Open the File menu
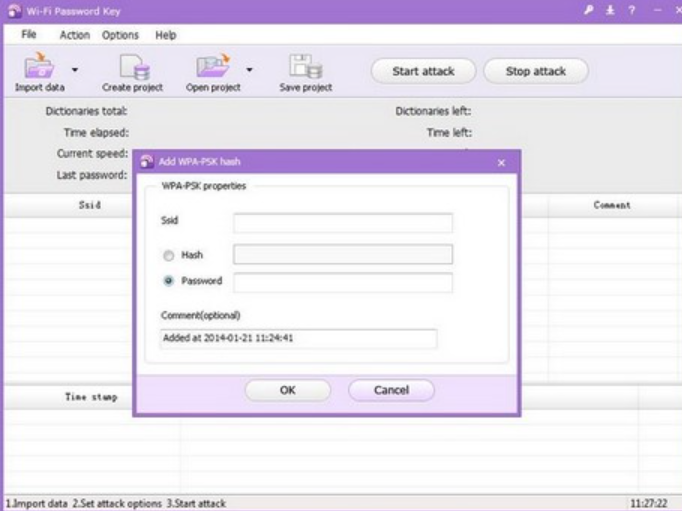The width and height of the screenshot is (682, 511). pyautogui.click(x=29, y=34)
